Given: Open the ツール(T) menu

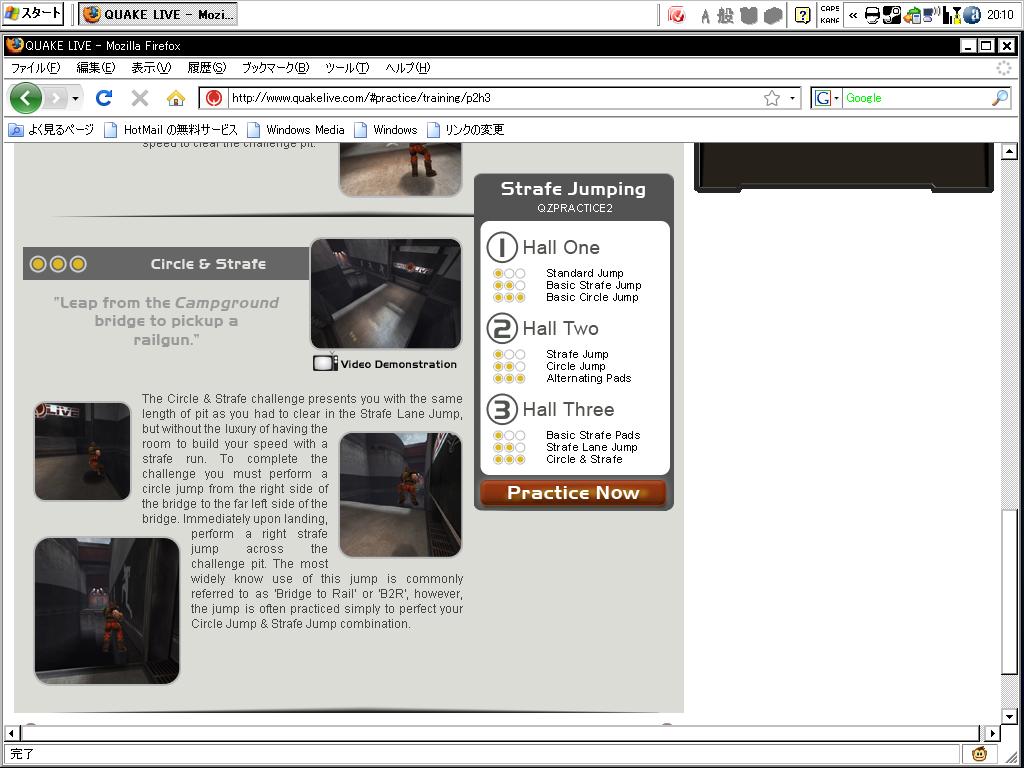Looking at the screenshot, I should coord(347,67).
